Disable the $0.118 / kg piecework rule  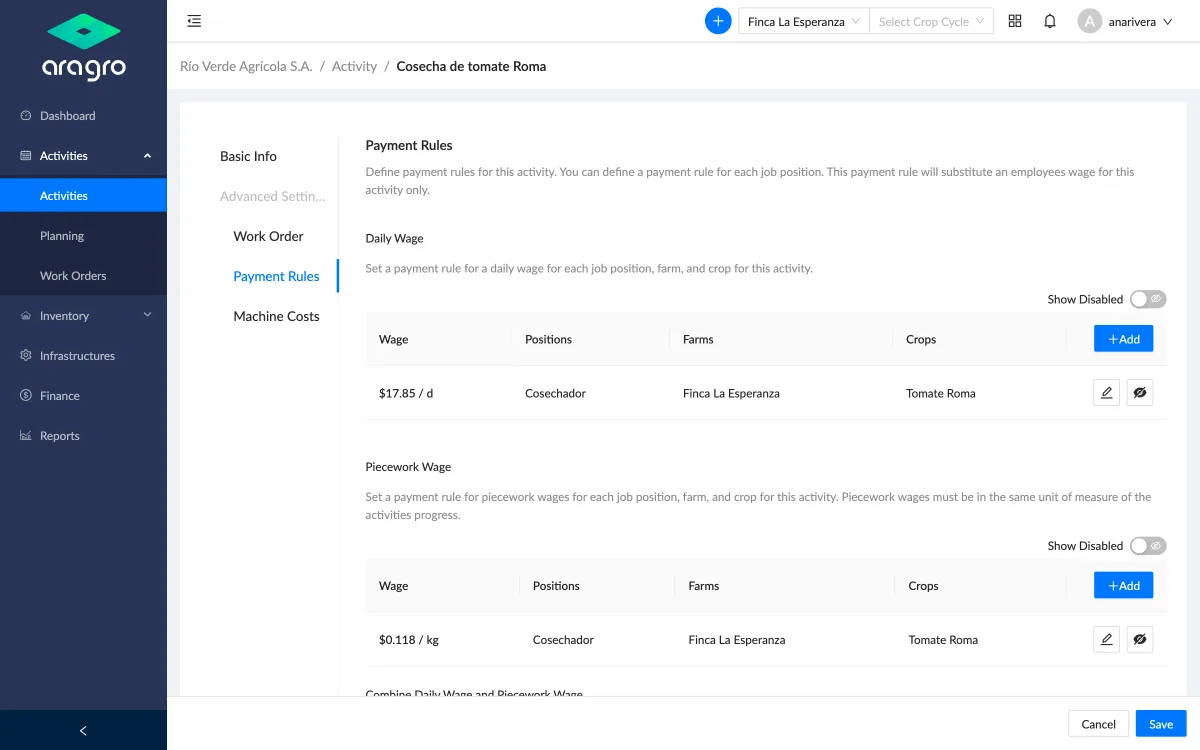(1140, 640)
